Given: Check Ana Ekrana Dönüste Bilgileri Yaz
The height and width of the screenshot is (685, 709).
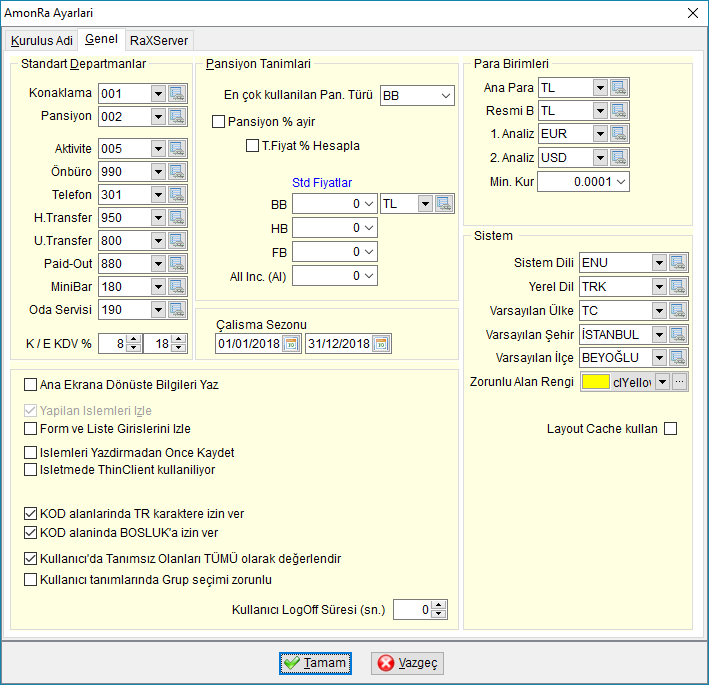Looking at the screenshot, I should [x=30, y=385].
